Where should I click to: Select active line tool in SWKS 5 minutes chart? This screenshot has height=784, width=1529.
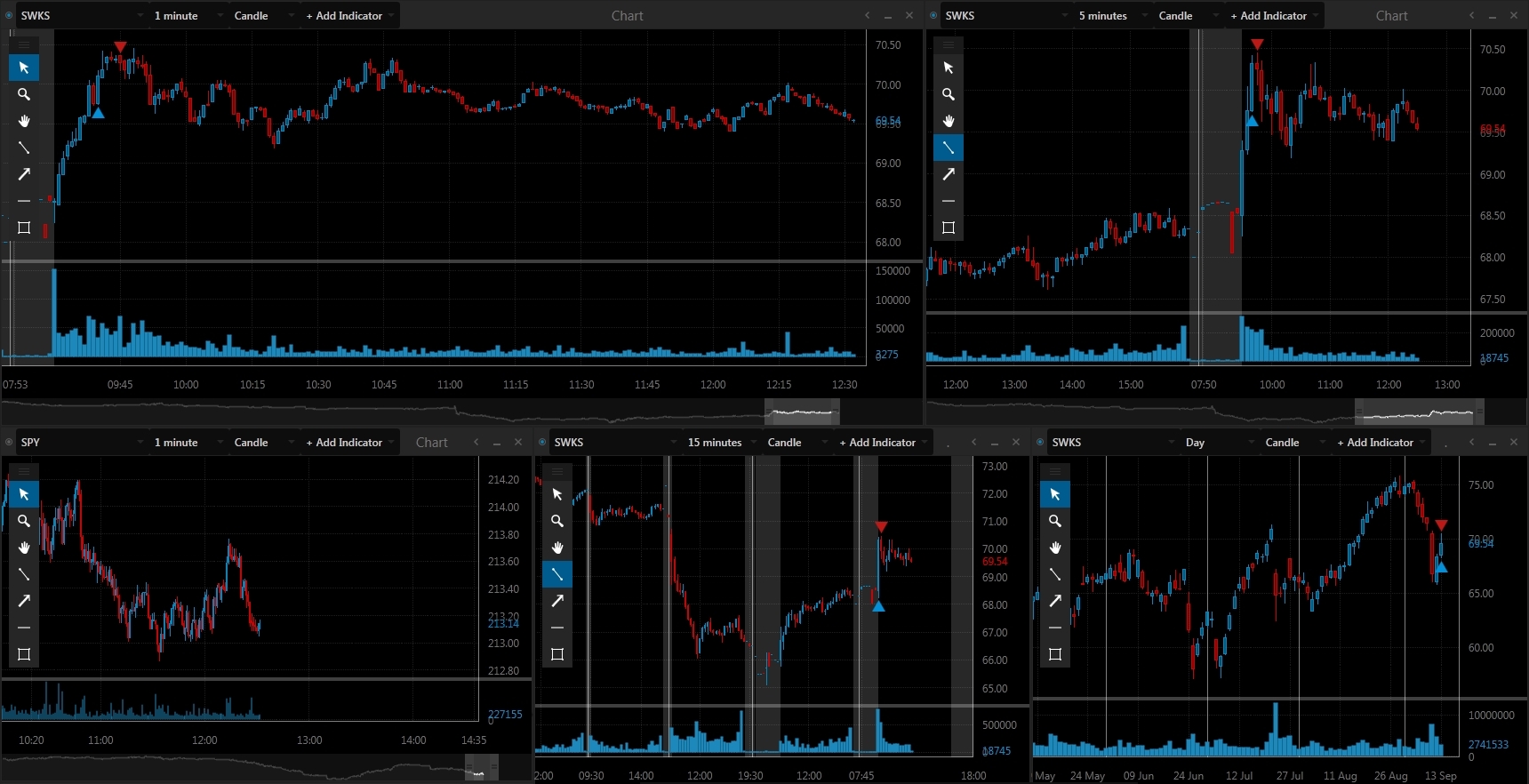click(x=949, y=148)
